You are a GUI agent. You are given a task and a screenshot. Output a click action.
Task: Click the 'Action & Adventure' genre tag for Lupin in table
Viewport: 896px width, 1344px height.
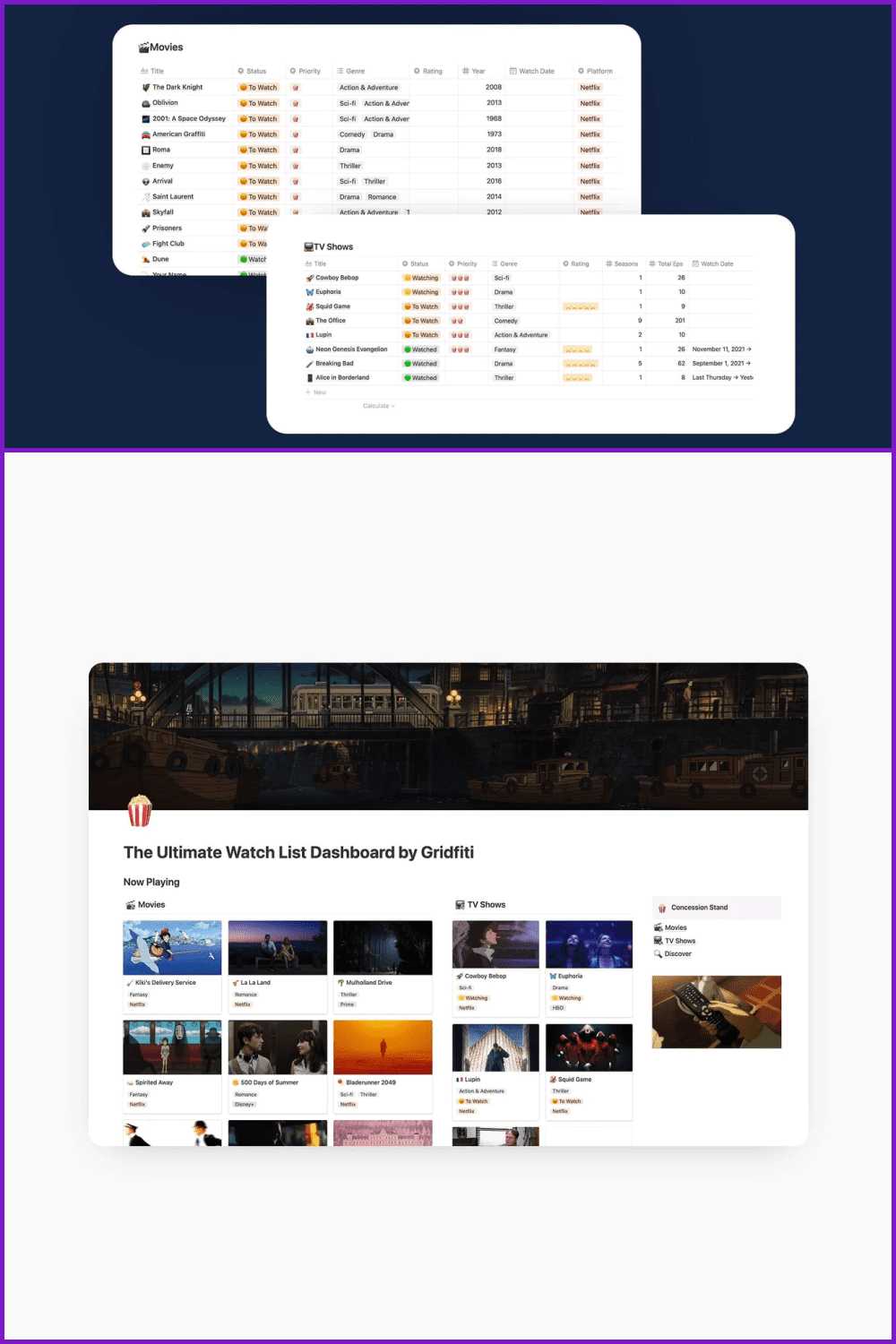(521, 335)
